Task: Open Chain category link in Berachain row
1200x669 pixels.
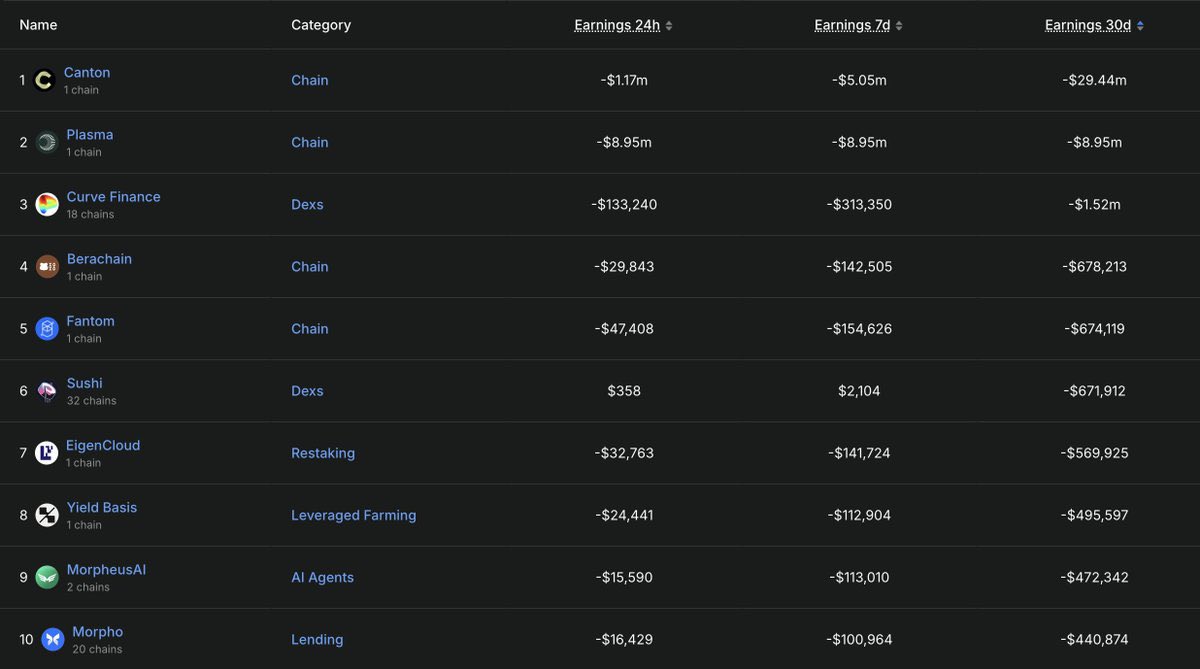Action: point(310,266)
